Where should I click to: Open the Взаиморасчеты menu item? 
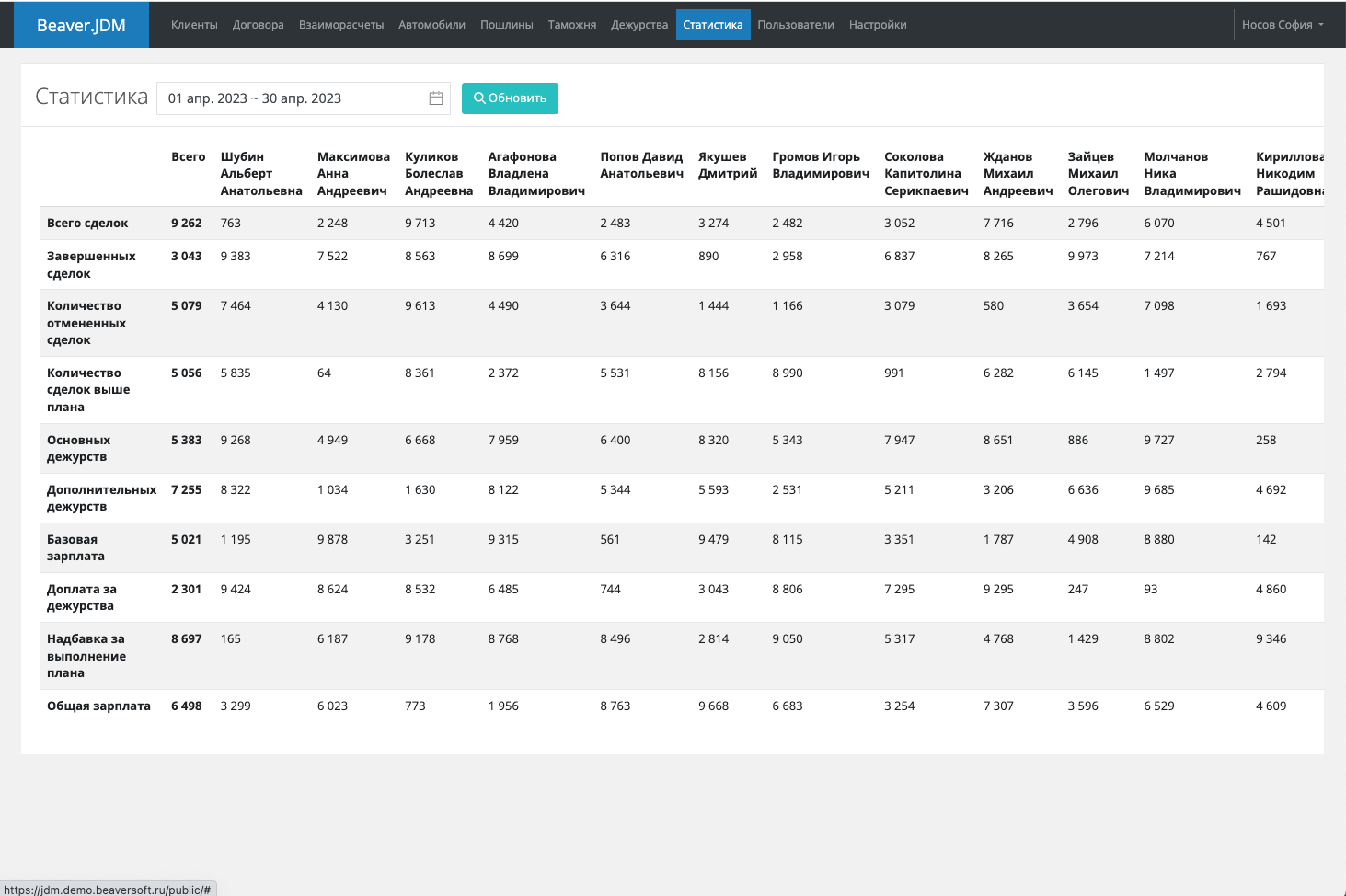[341, 25]
